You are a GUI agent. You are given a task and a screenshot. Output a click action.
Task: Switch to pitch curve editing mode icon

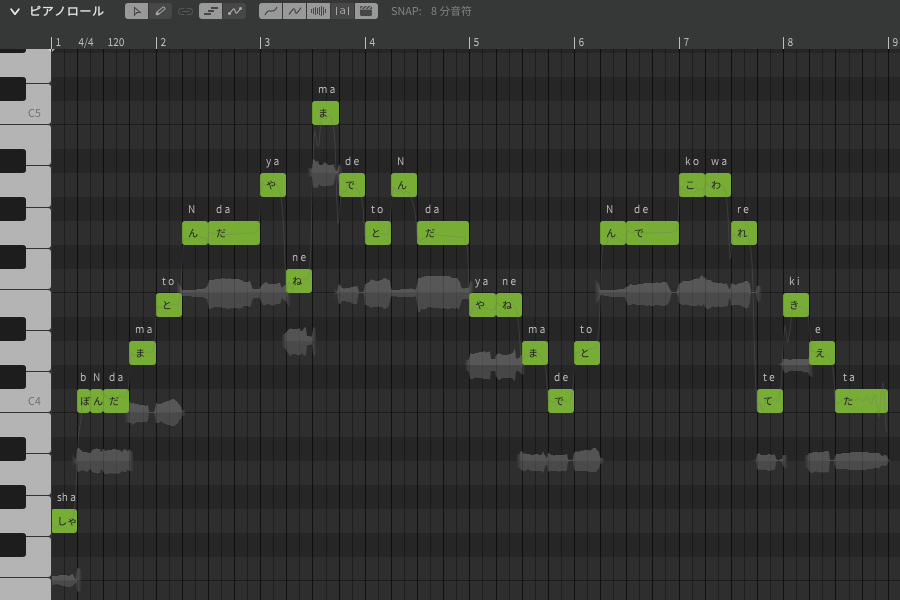[235, 11]
